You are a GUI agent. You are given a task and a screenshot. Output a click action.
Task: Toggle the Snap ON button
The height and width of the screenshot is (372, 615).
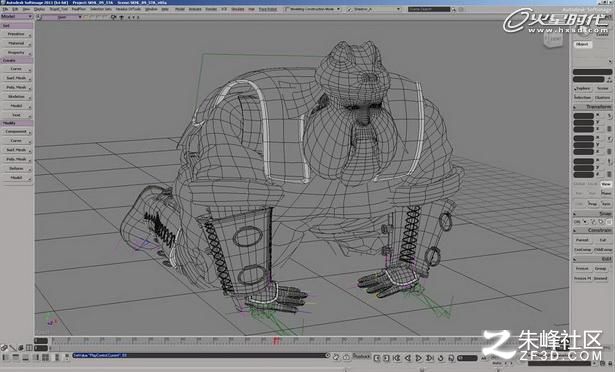pyautogui.click(x=577, y=222)
